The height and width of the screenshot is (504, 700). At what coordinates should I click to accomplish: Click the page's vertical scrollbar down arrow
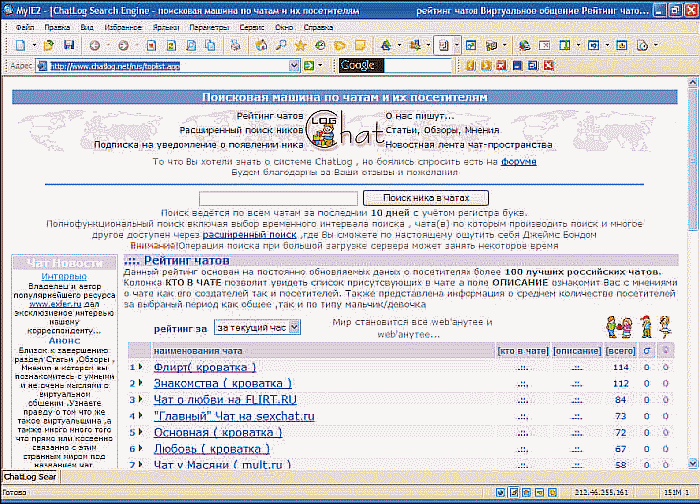point(692,463)
